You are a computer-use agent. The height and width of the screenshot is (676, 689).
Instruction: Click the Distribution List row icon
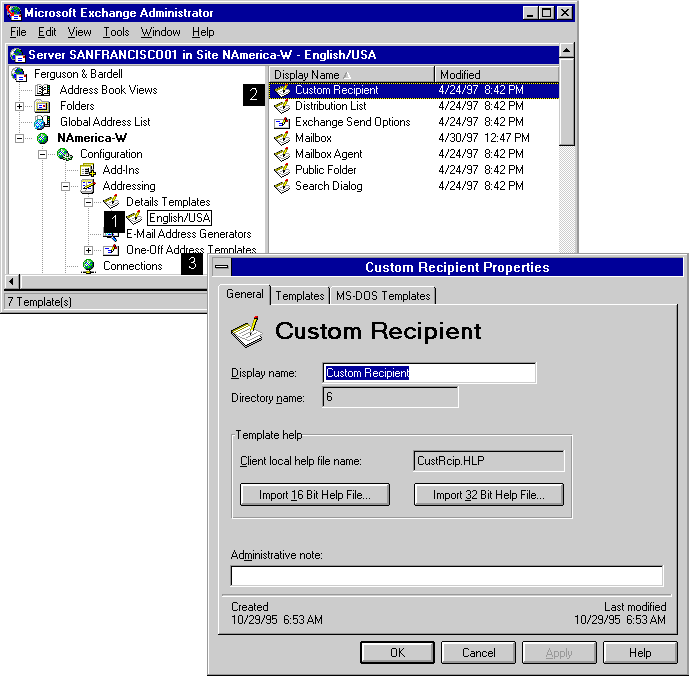[282, 106]
